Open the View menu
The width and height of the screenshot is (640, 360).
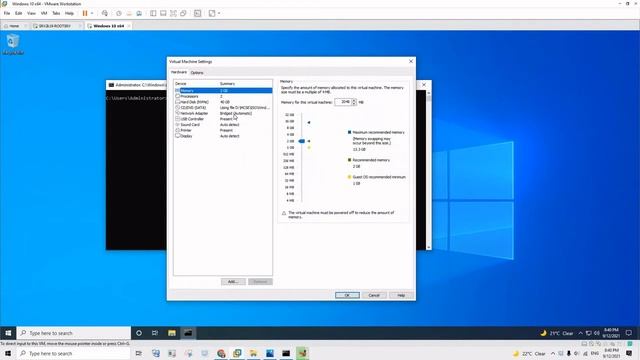coord(31,13)
